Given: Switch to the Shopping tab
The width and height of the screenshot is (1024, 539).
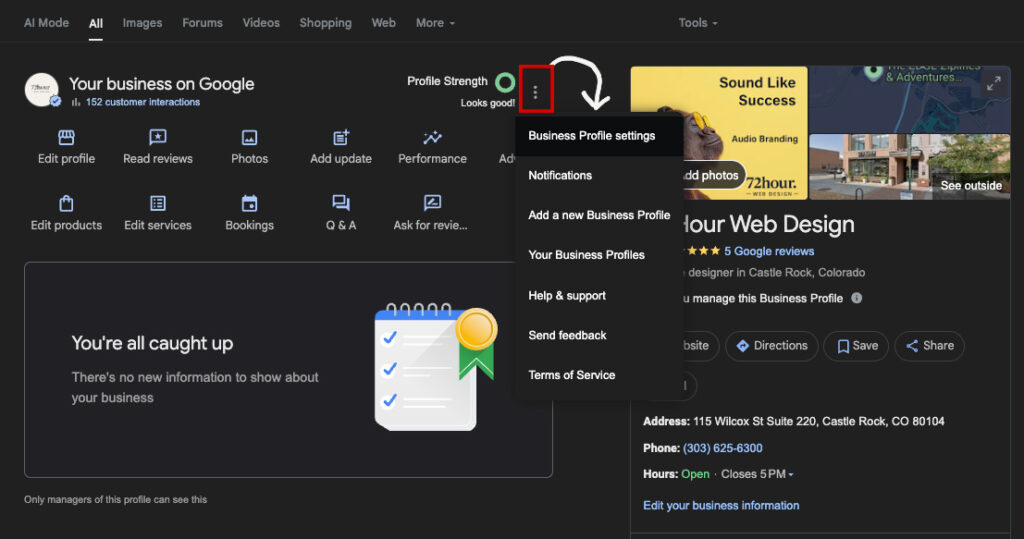Looking at the screenshot, I should [325, 23].
